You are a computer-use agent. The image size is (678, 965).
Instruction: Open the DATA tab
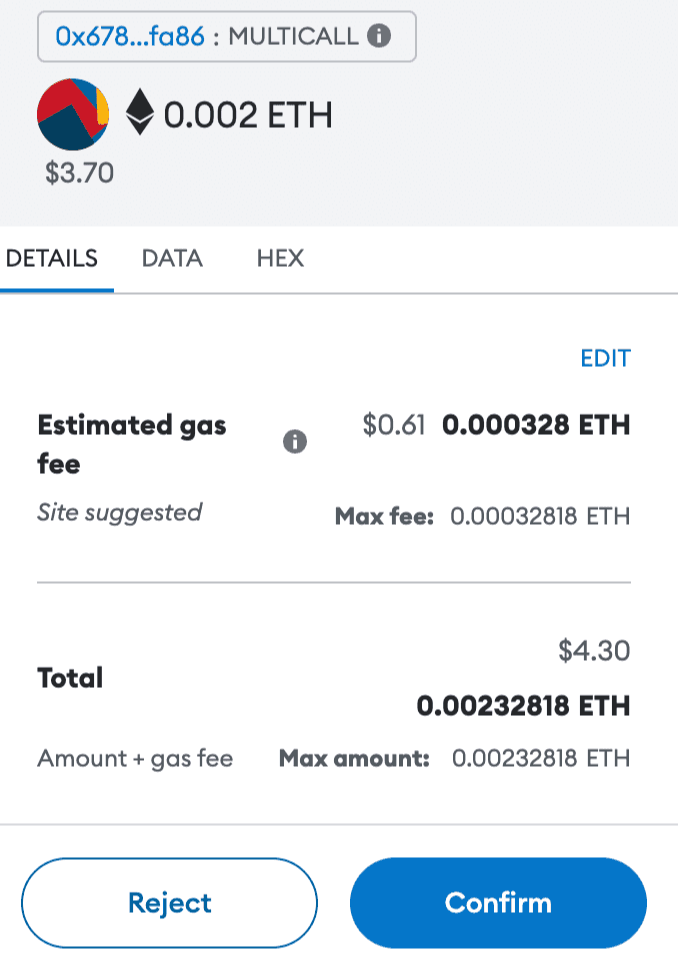[x=172, y=258]
